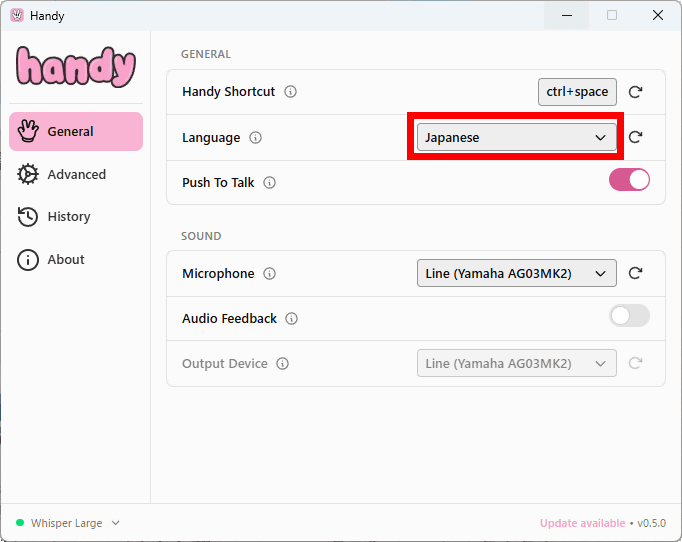Click the info icon beside Push To Talk

269,183
